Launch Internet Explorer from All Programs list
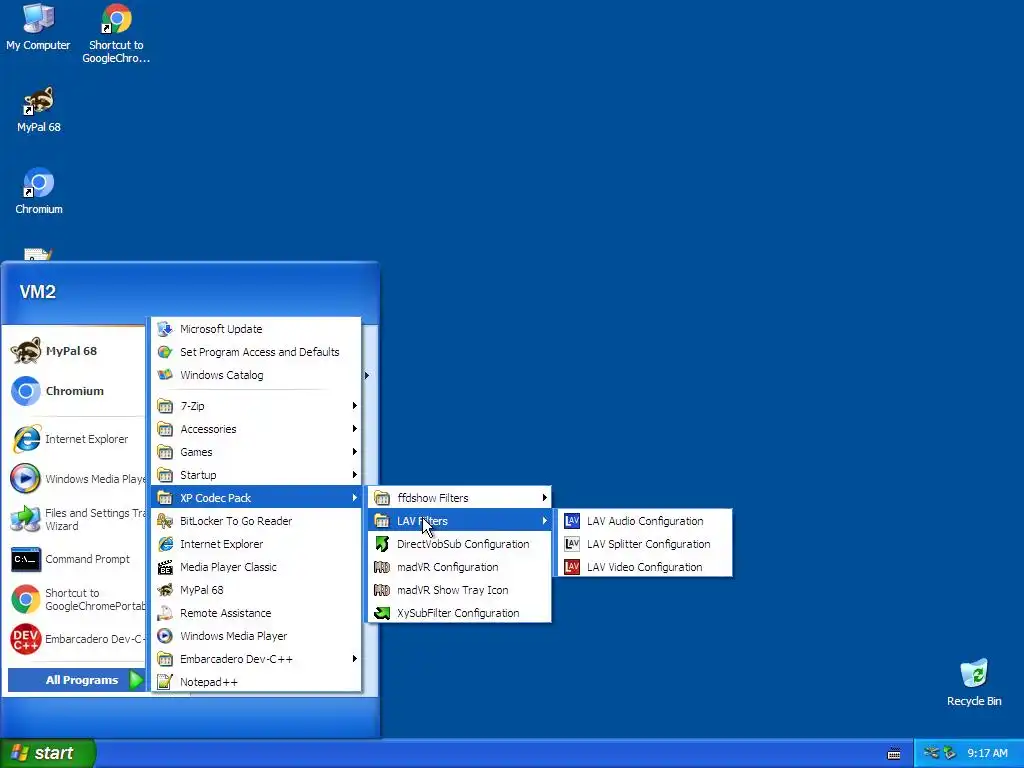1024x768 pixels. [x=256, y=544]
